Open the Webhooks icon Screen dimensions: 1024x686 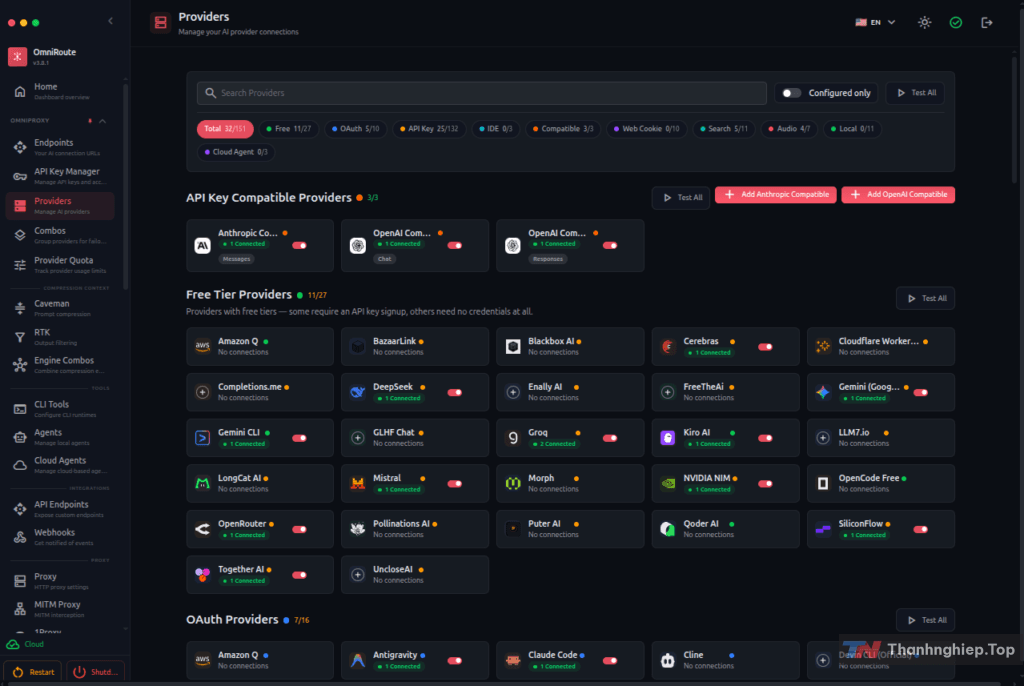click(20, 537)
